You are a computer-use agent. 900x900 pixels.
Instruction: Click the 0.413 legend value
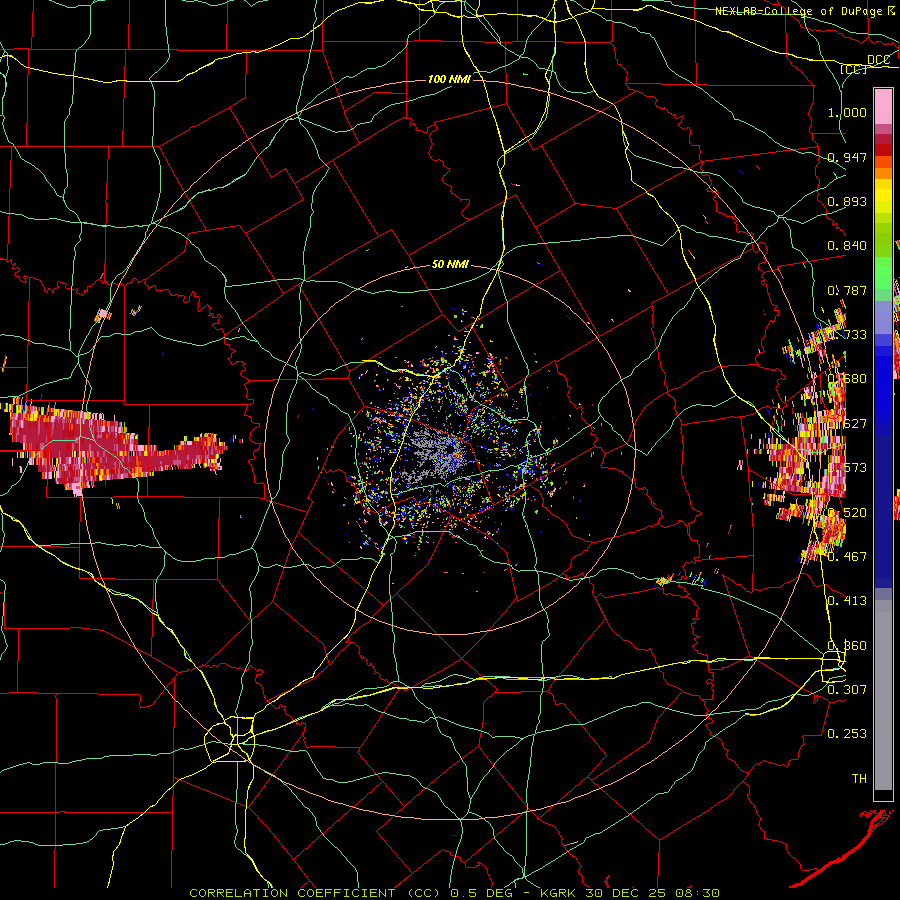[x=847, y=601]
